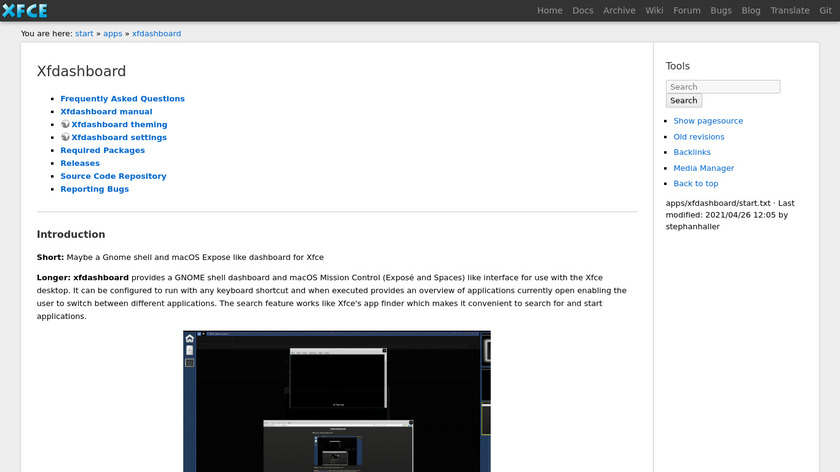Open the Home menu item
Screen dimensions: 840x472
coord(550,10)
